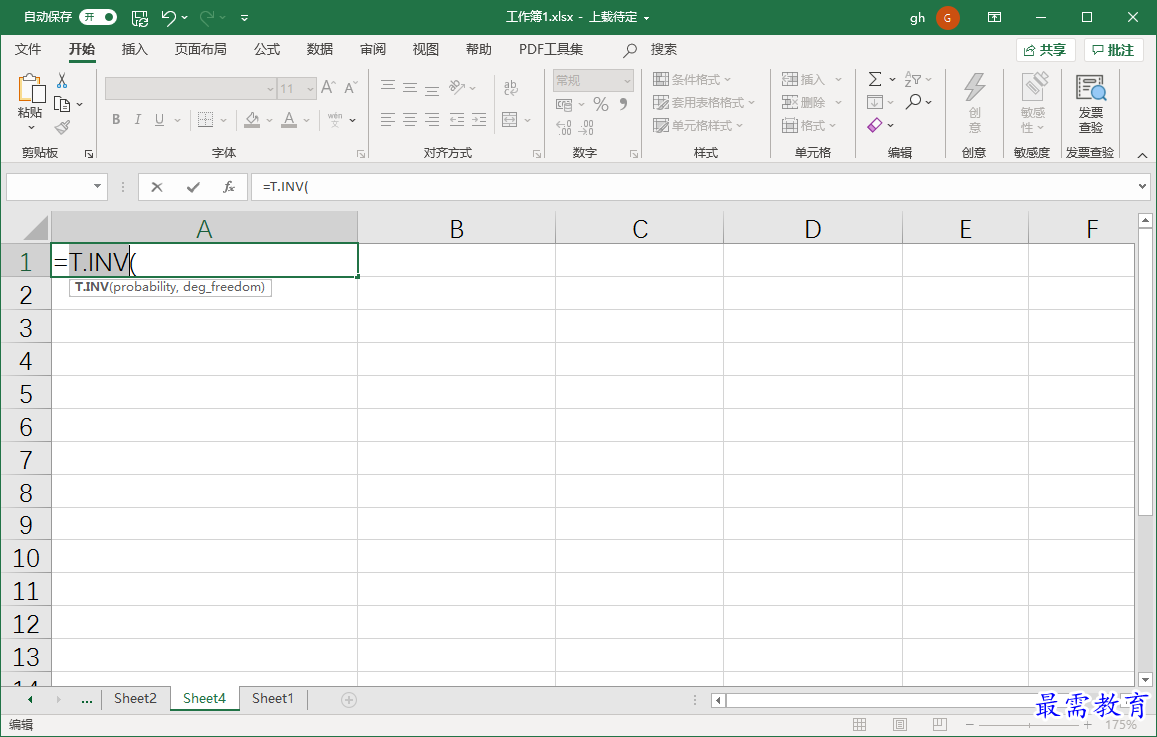This screenshot has height=737, width=1157.
Task: Click the Decrease Font Size icon
Action: pos(350,88)
